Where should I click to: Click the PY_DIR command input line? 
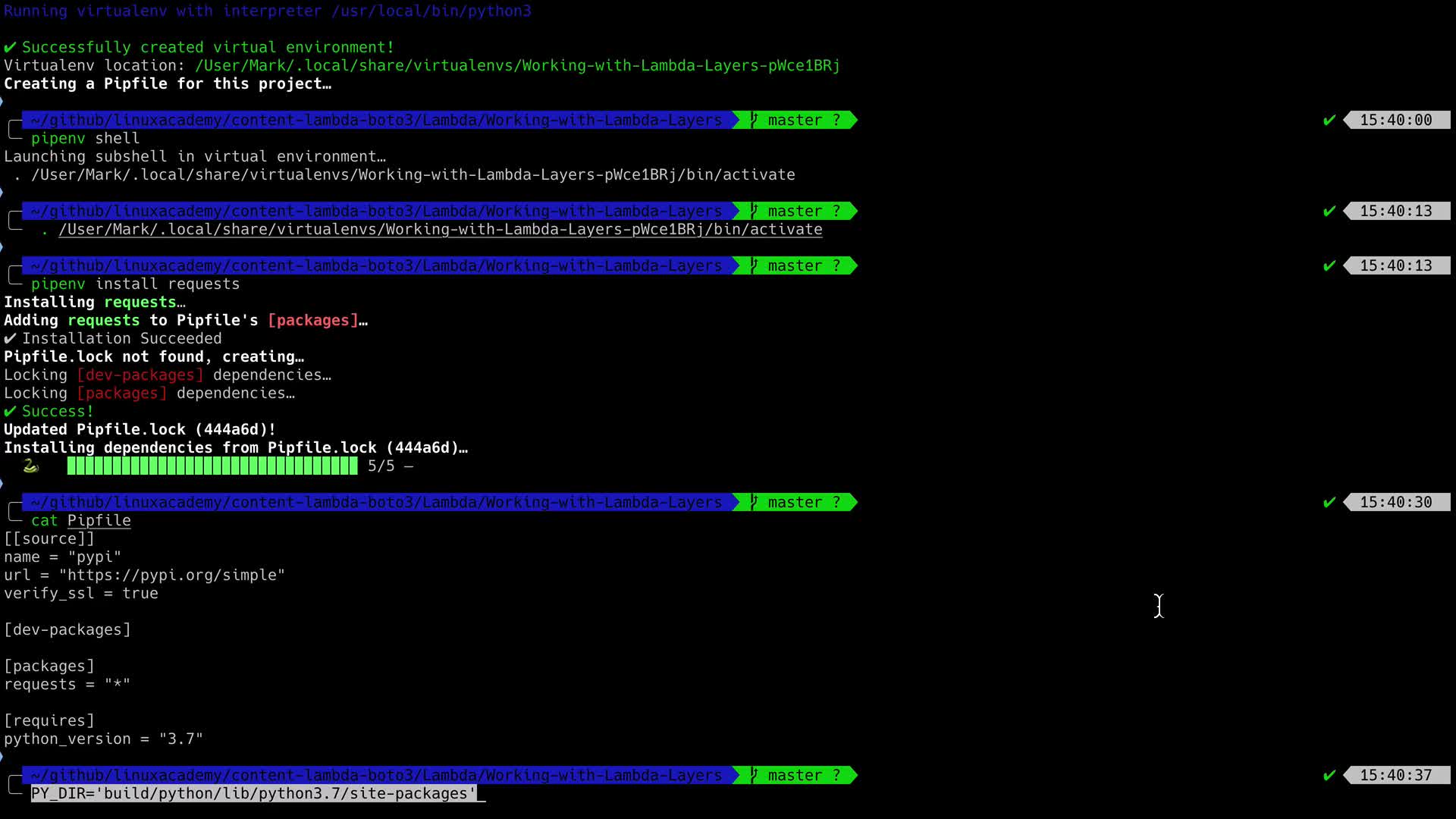(x=253, y=794)
